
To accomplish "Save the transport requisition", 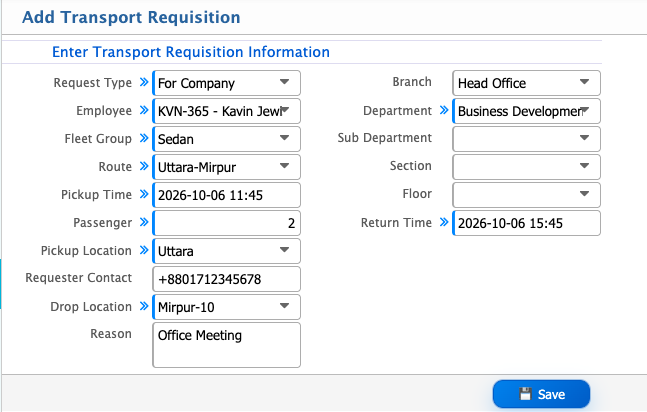I will [541, 394].
